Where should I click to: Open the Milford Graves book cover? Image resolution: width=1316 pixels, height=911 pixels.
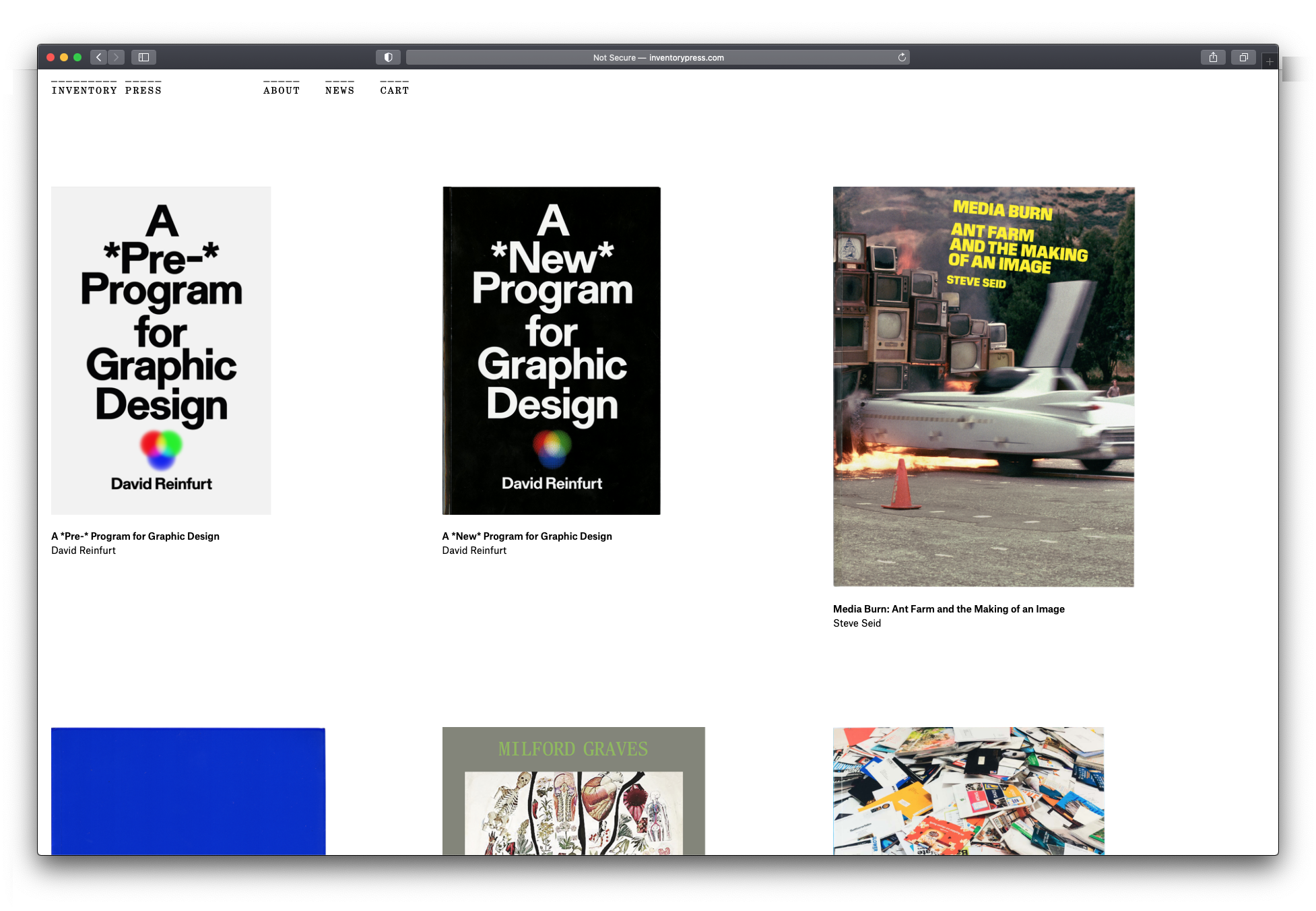click(573, 790)
